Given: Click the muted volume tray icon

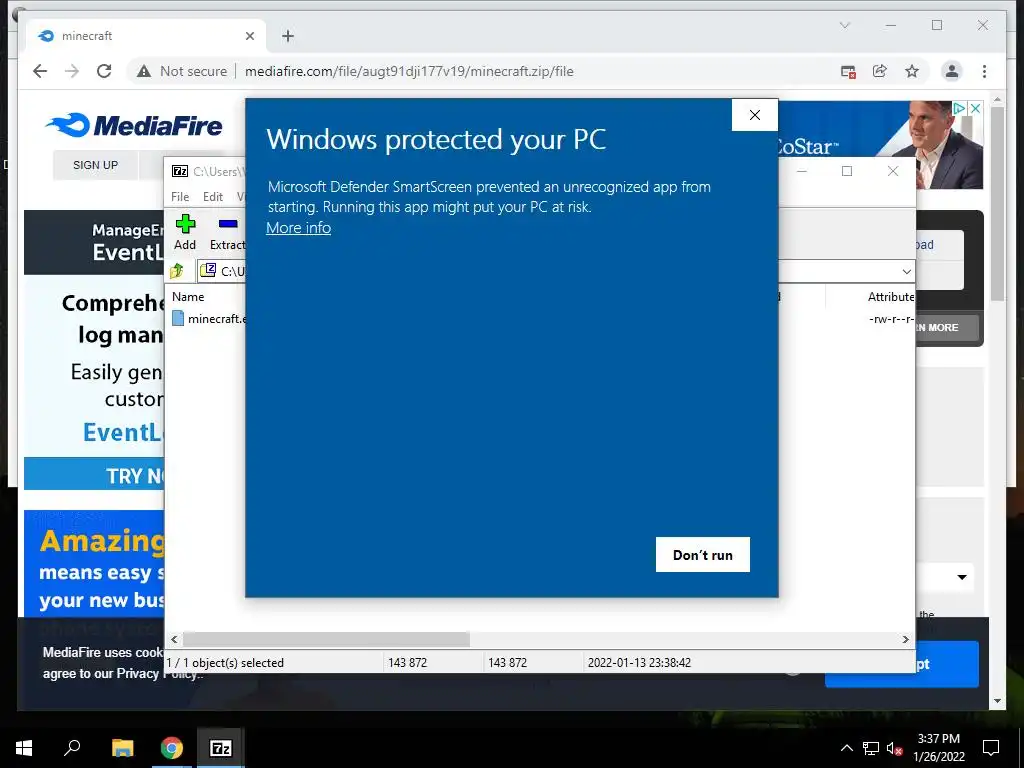Looking at the screenshot, I should coord(894,748).
